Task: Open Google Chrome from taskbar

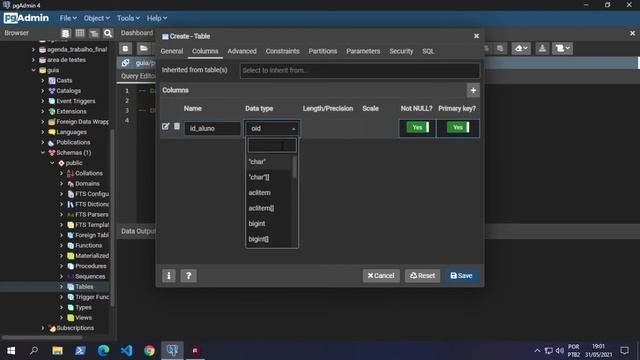Action: coord(149,351)
